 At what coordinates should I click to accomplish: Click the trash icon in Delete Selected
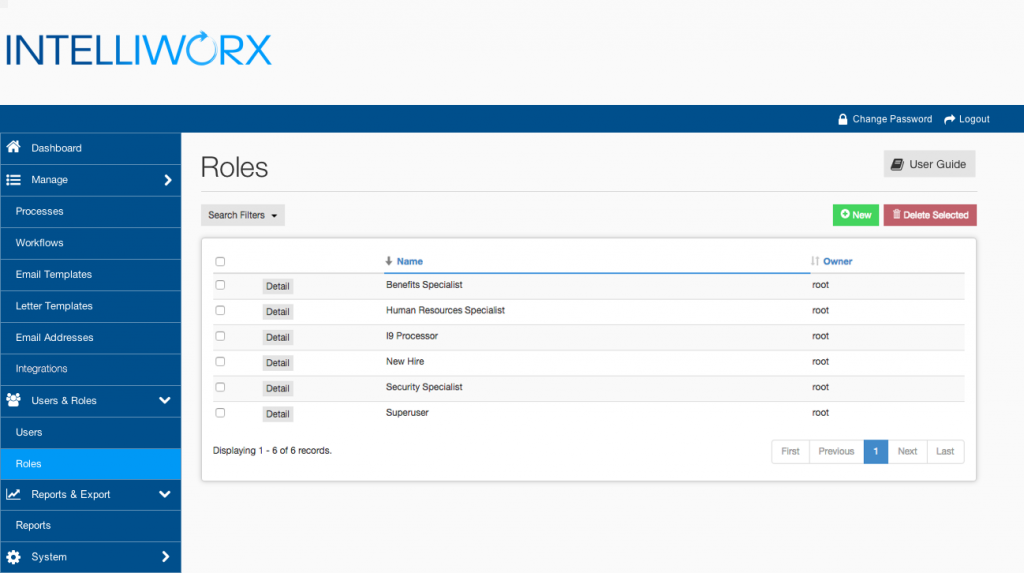click(896, 214)
